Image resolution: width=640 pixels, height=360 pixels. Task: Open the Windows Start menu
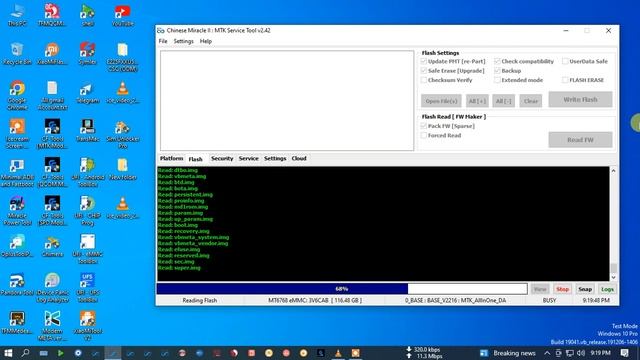pyautogui.click(x=8, y=353)
